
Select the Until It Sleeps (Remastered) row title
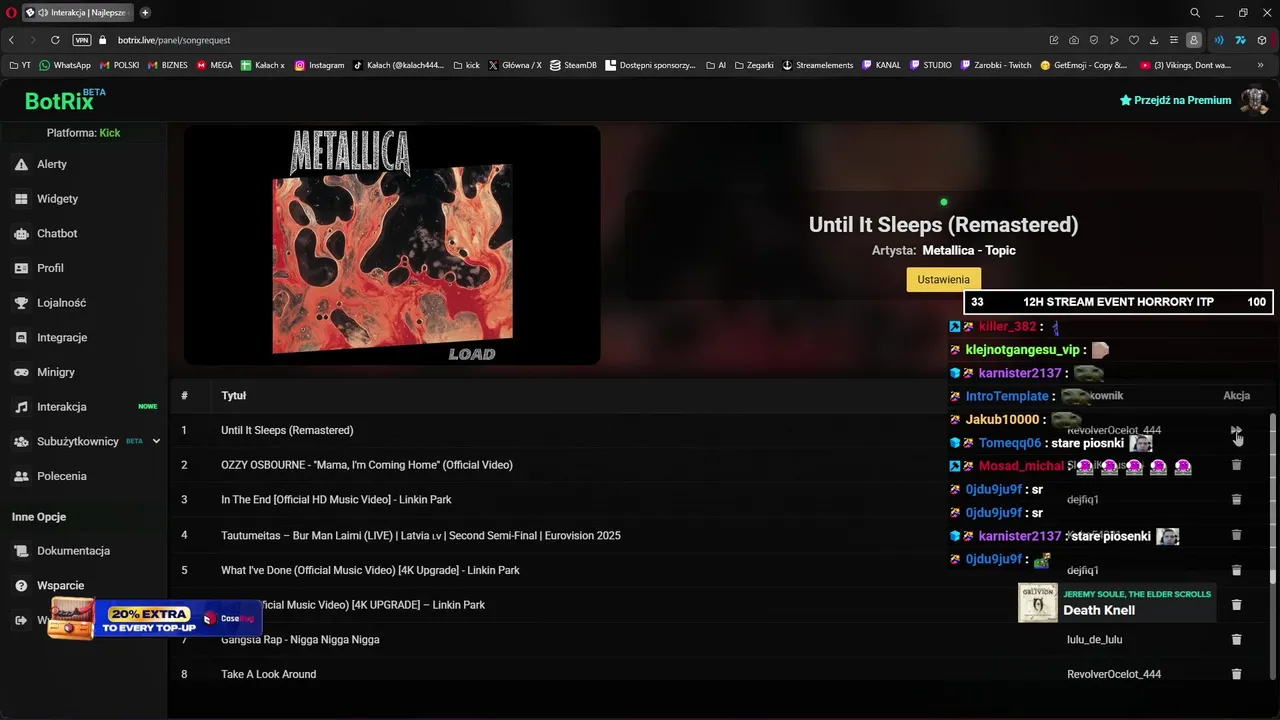pos(287,430)
